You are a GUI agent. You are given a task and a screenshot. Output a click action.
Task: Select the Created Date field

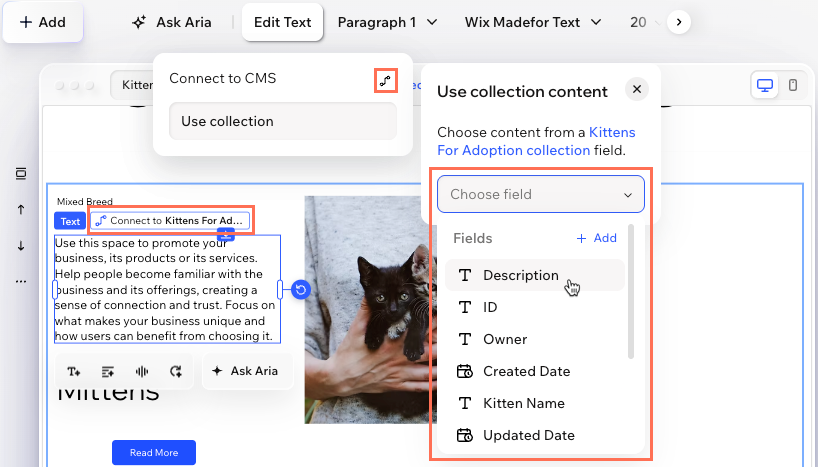[x=535, y=371]
